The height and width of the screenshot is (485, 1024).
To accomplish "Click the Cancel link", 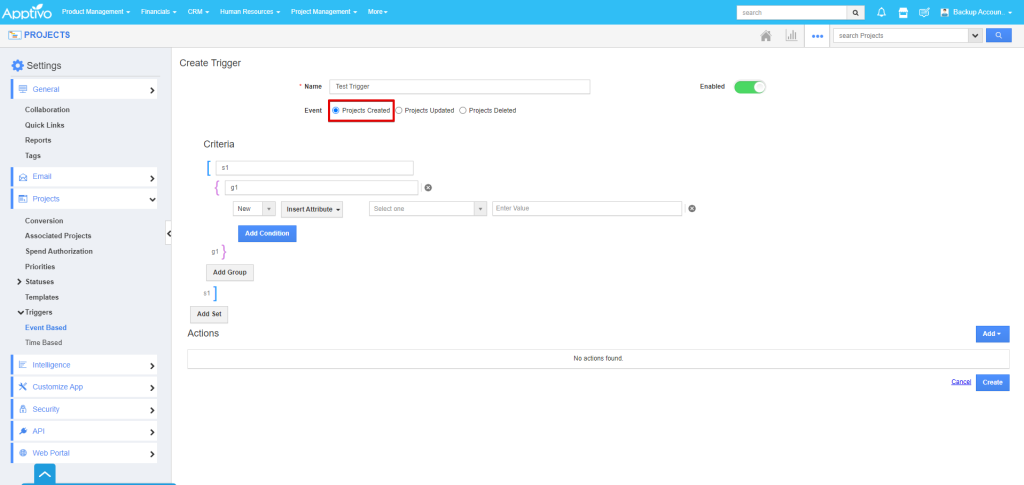I will tap(960, 382).
